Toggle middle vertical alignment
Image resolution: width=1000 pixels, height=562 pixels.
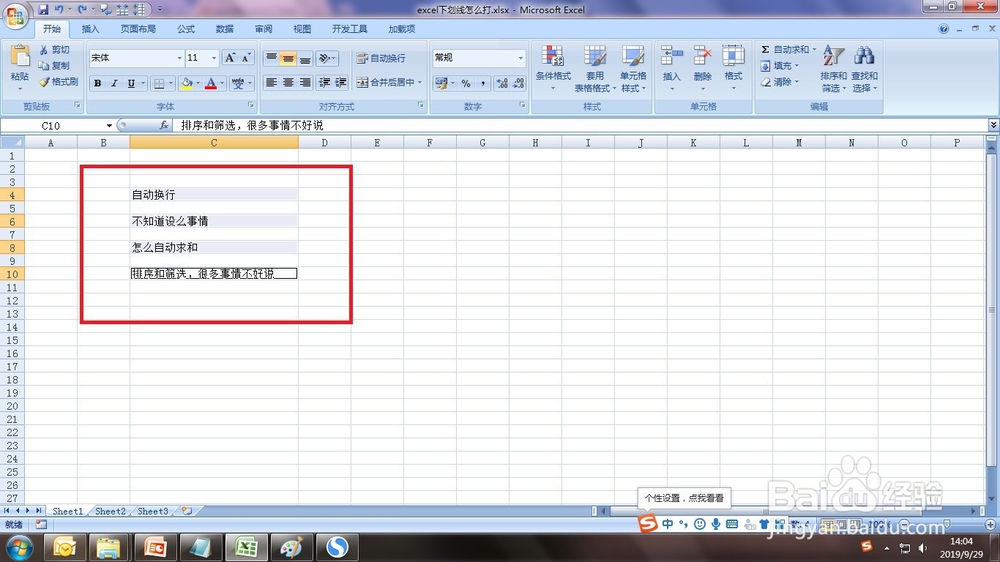click(288, 59)
